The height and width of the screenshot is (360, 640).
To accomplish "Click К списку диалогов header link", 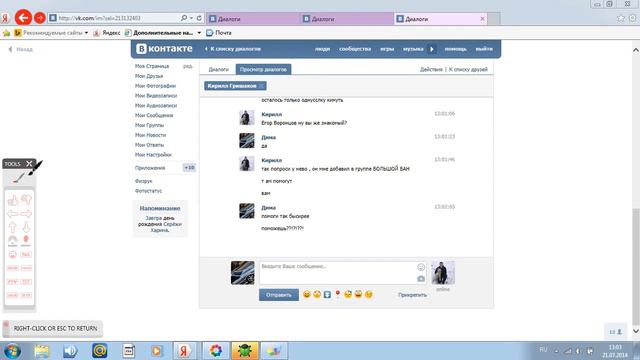I will click(232, 49).
